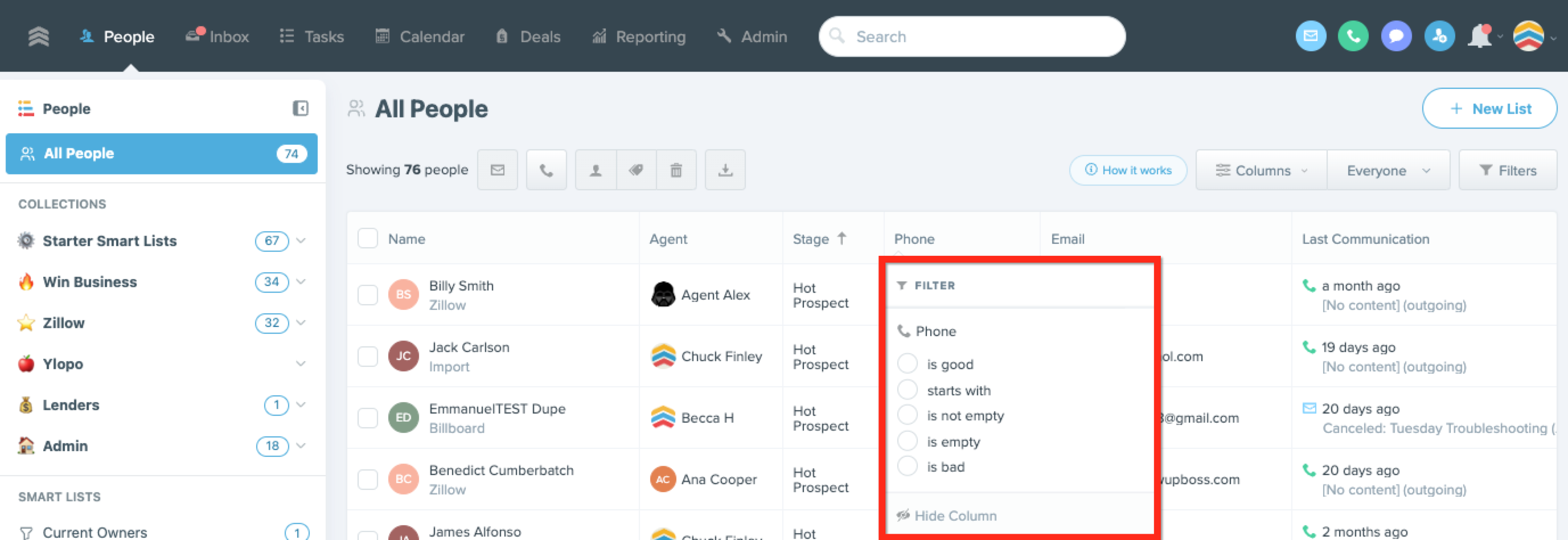Viewport: 1568px width, 540px height.
Task: Open the Columns dropdown
Action: [x=1261, y=170]
